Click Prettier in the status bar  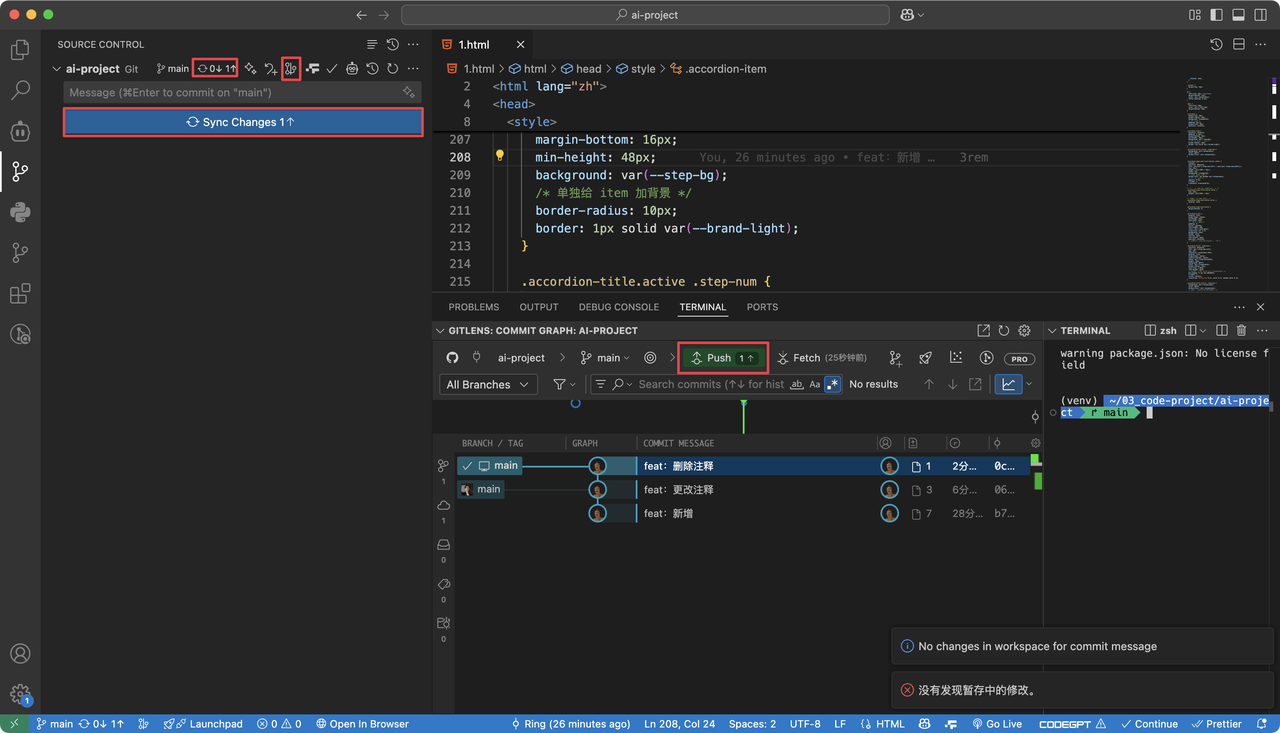point(1216,724)
